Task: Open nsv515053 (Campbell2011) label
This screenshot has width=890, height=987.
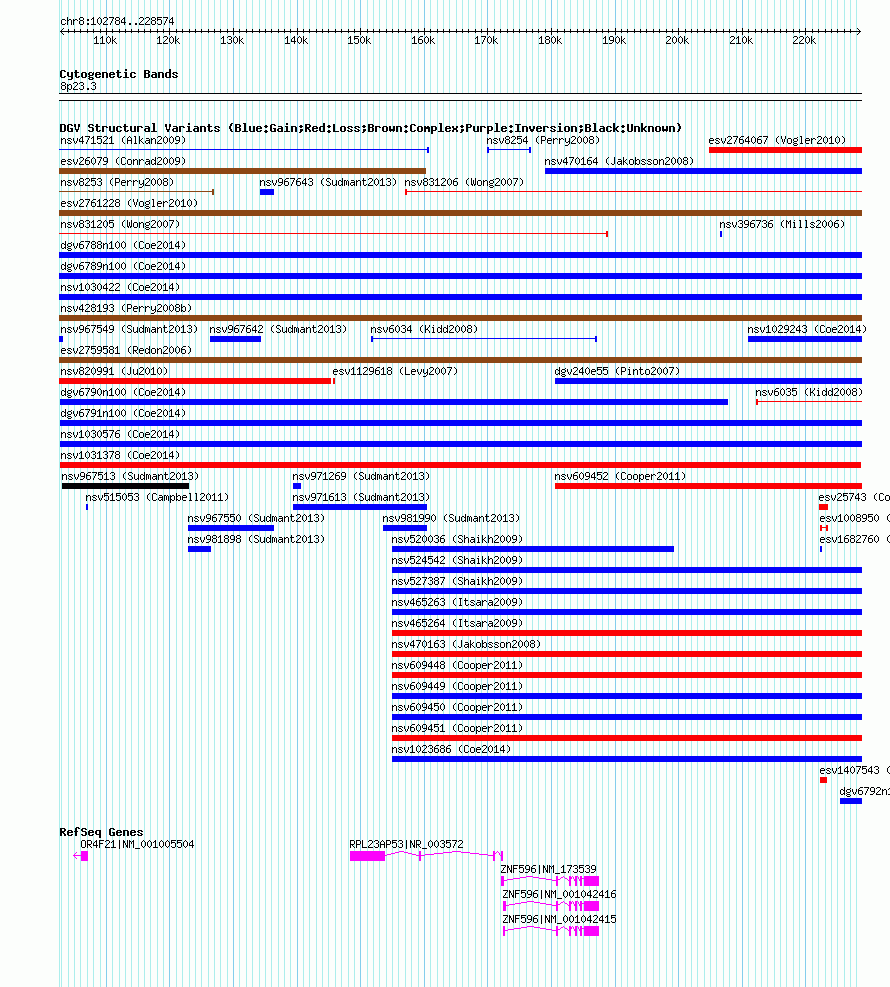Action: click(x=157, y=497)
